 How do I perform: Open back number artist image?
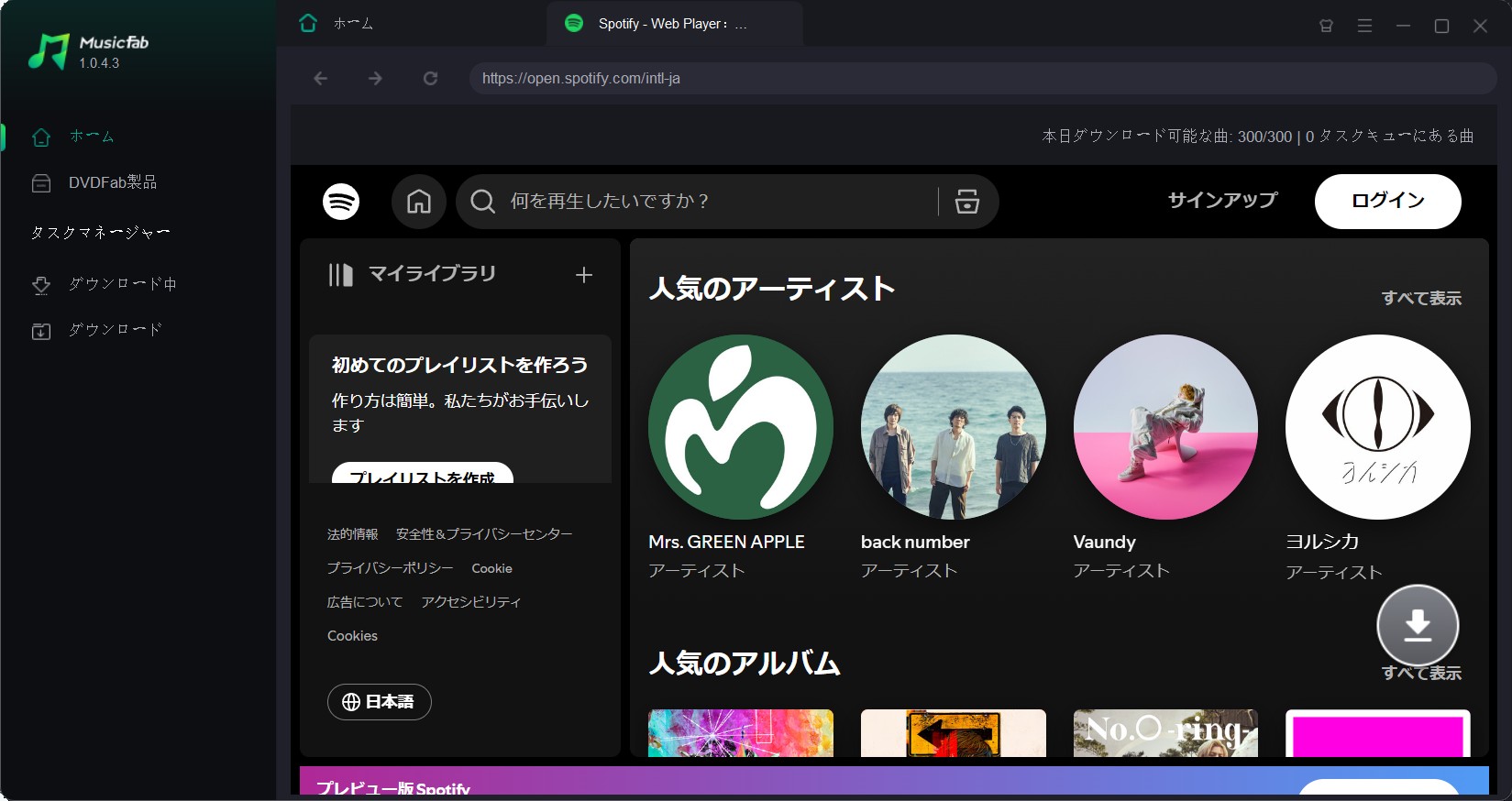(954, 427)
